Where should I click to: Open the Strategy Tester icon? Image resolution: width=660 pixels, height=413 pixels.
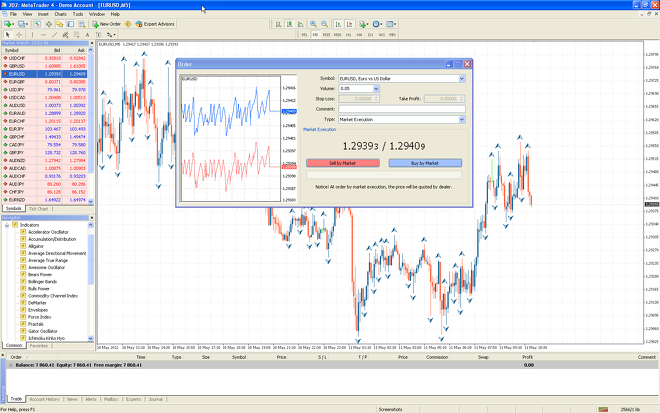pyautogui.click(x=82, y=24)
